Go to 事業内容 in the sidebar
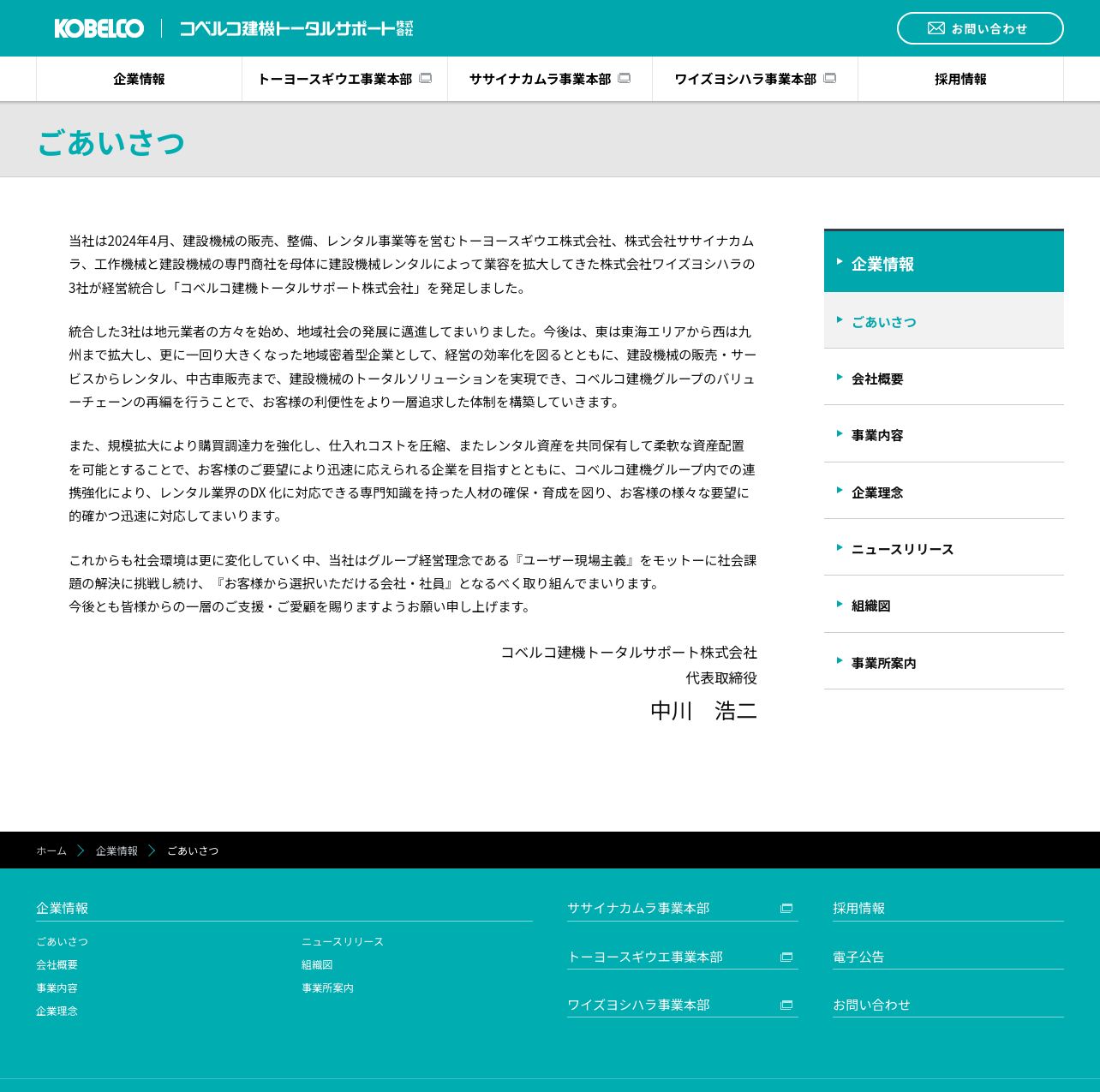Image resolution: width=1100 pixels, height=1092 pixels. 944,434
